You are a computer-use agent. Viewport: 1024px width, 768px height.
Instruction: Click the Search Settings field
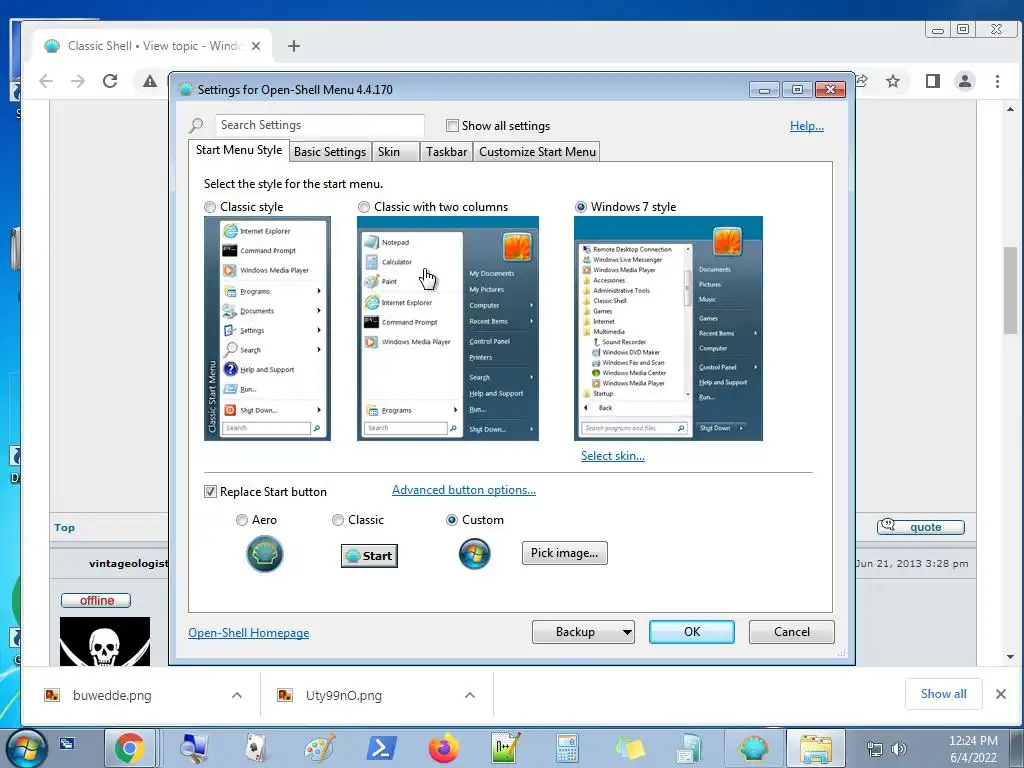click(320, 125)
